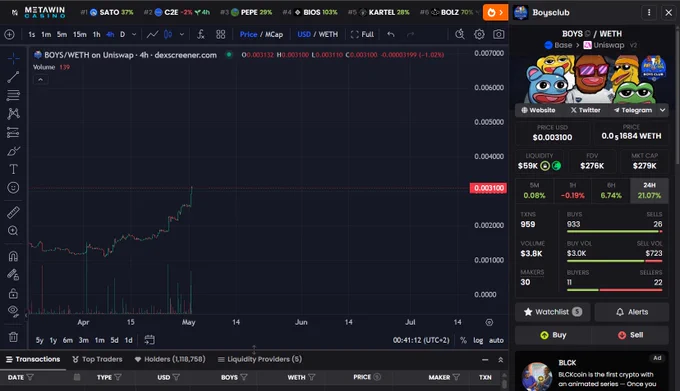The image size is (680, 391).
Task: Select the pattern drawing tool
Action: [x=13, y=114]
